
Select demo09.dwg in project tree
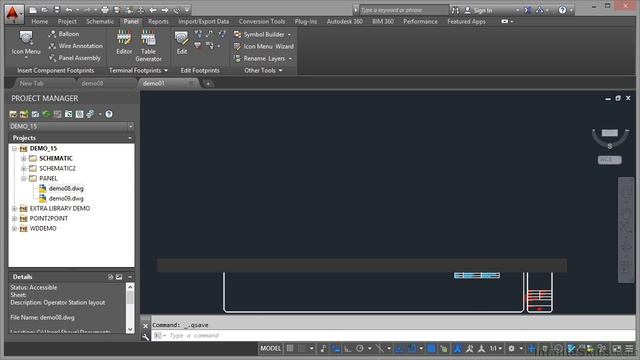click(x=66, y=198)
